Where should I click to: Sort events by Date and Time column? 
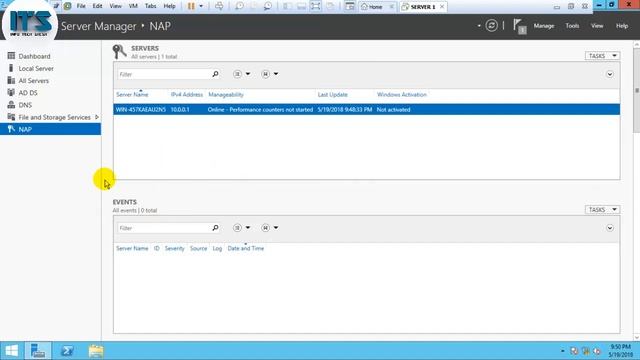[246, 249]
